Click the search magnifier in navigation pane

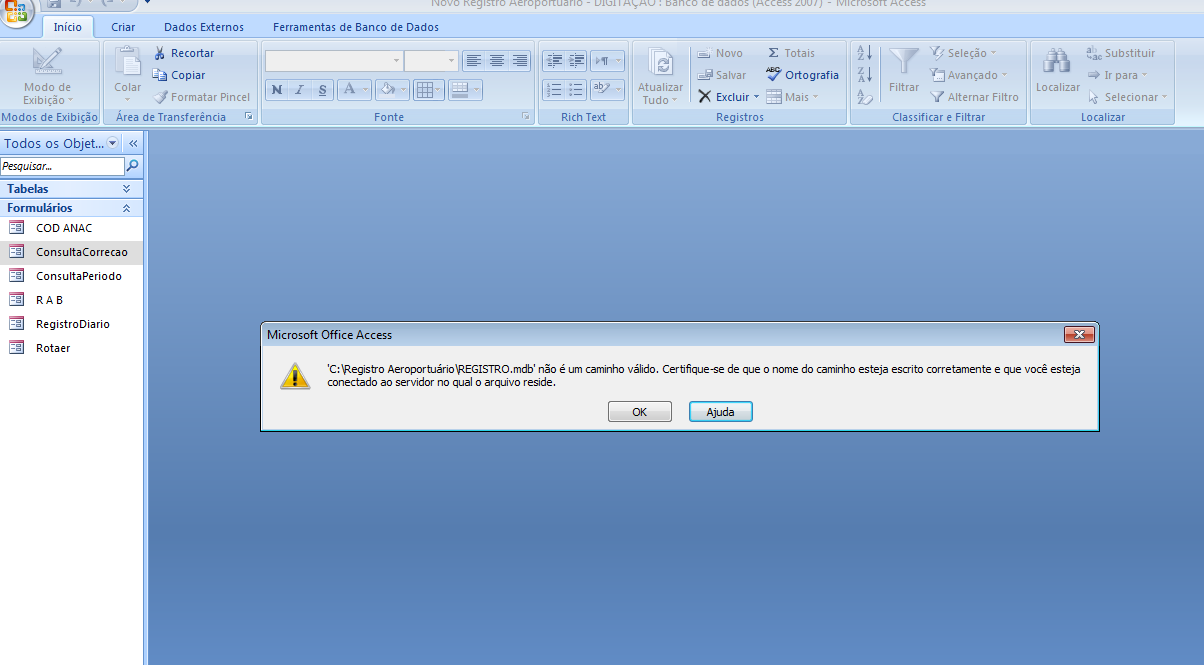[x=134, y=166]
